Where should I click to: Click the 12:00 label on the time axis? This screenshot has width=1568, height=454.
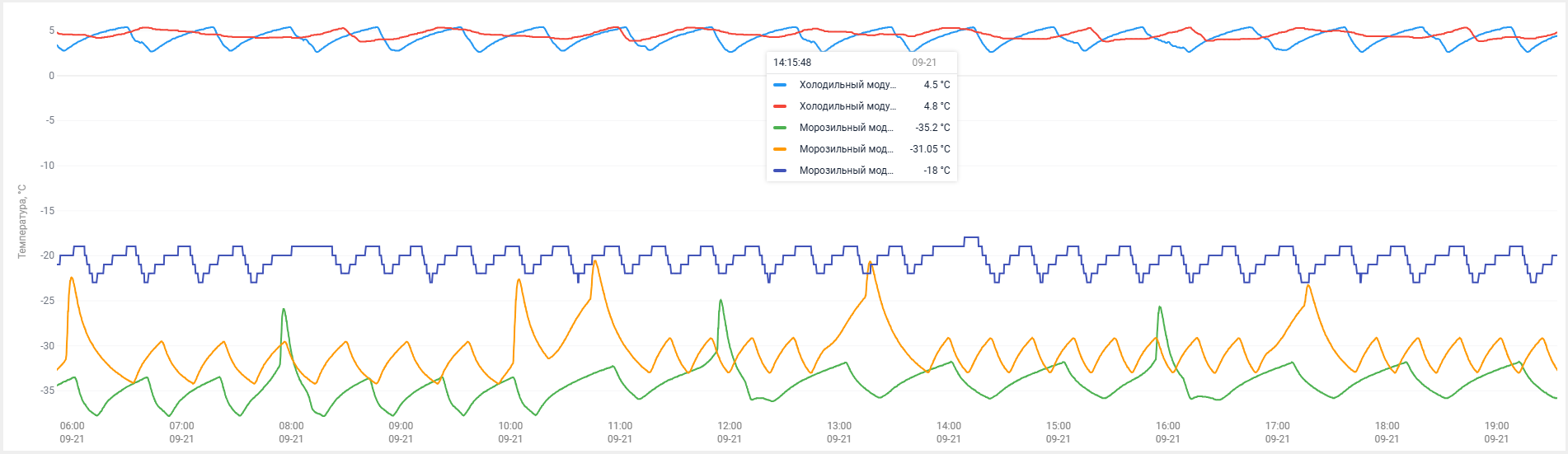pyautogui.click(x=730, y=426)
